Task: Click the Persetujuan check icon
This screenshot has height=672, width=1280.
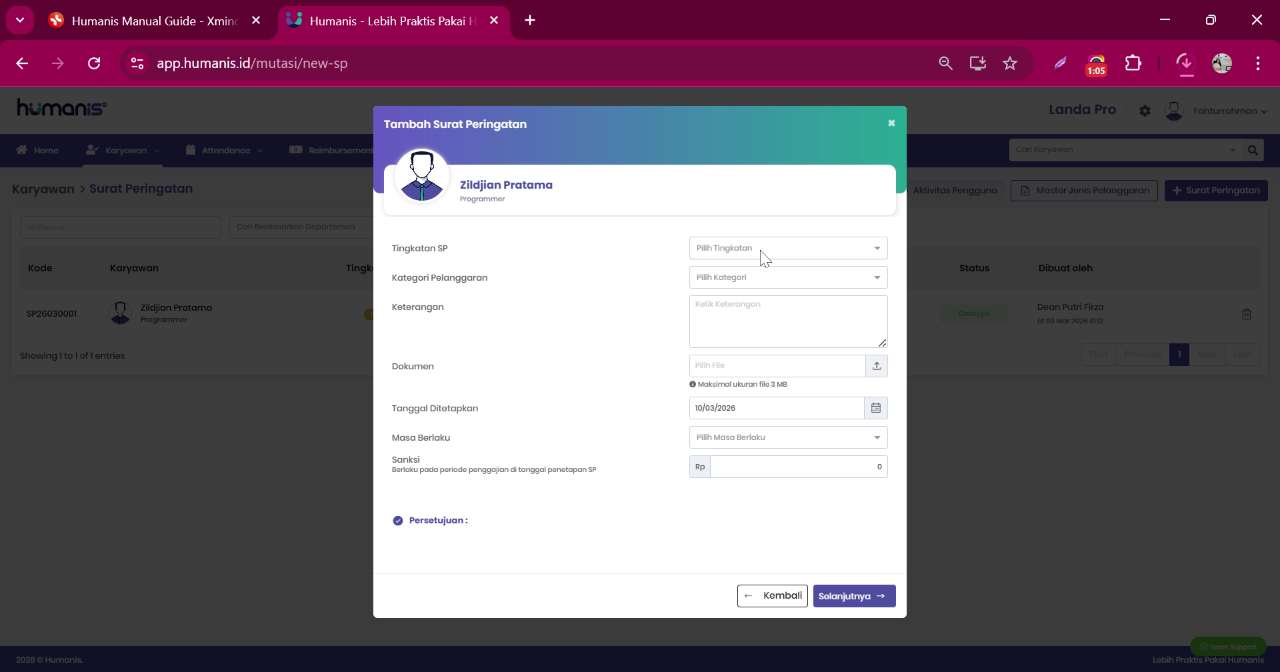Action: (398, 521)
